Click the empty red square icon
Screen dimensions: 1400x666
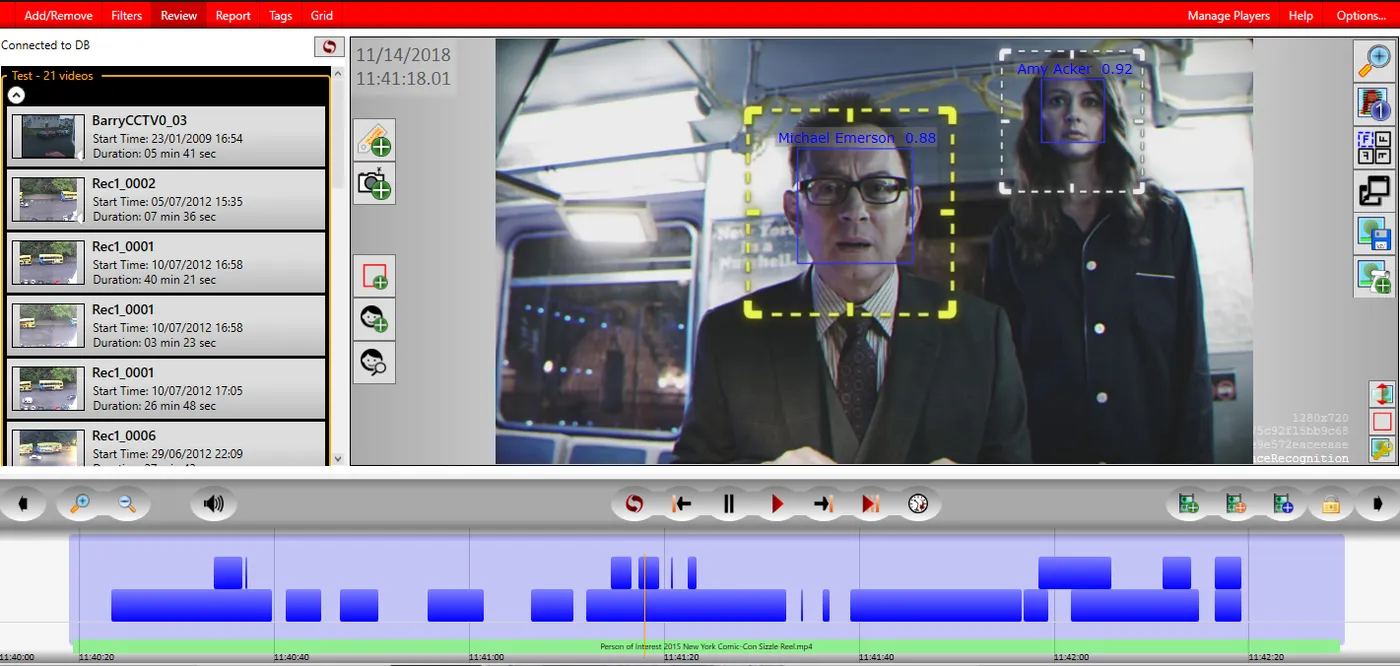(1382, 422)
